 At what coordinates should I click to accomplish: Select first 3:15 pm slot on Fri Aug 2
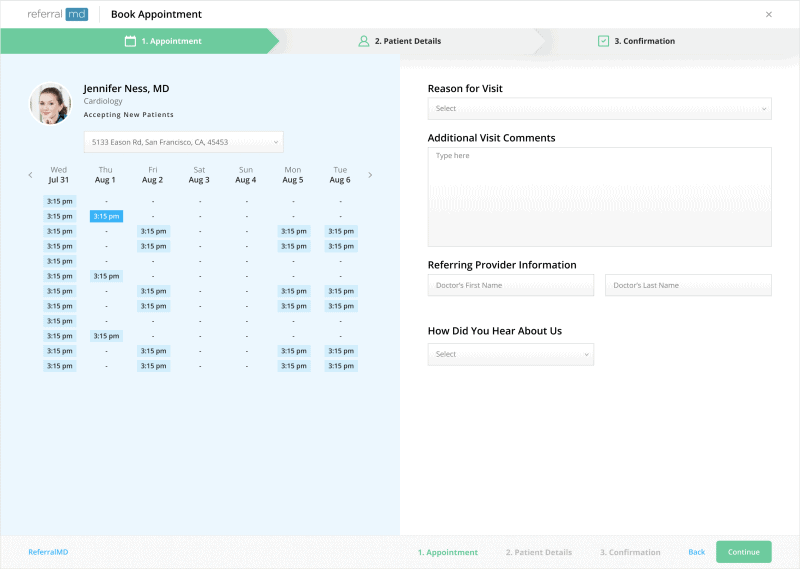[x=154, y=231]
